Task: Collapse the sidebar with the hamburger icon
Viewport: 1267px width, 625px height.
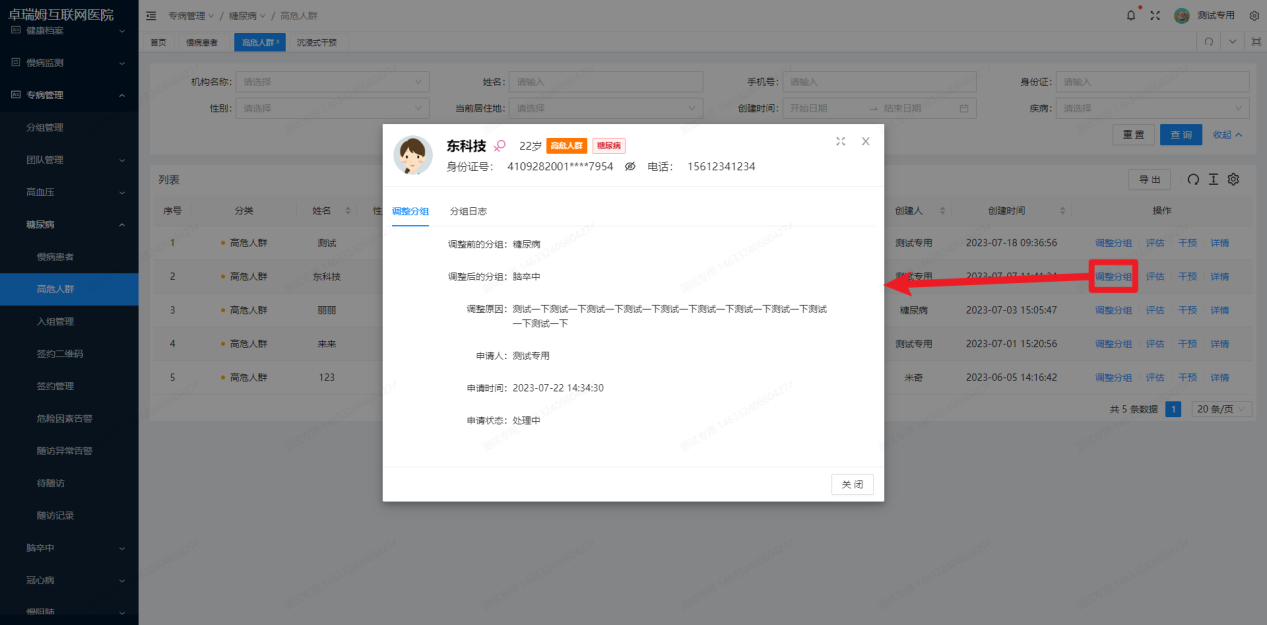Action: 150,15
